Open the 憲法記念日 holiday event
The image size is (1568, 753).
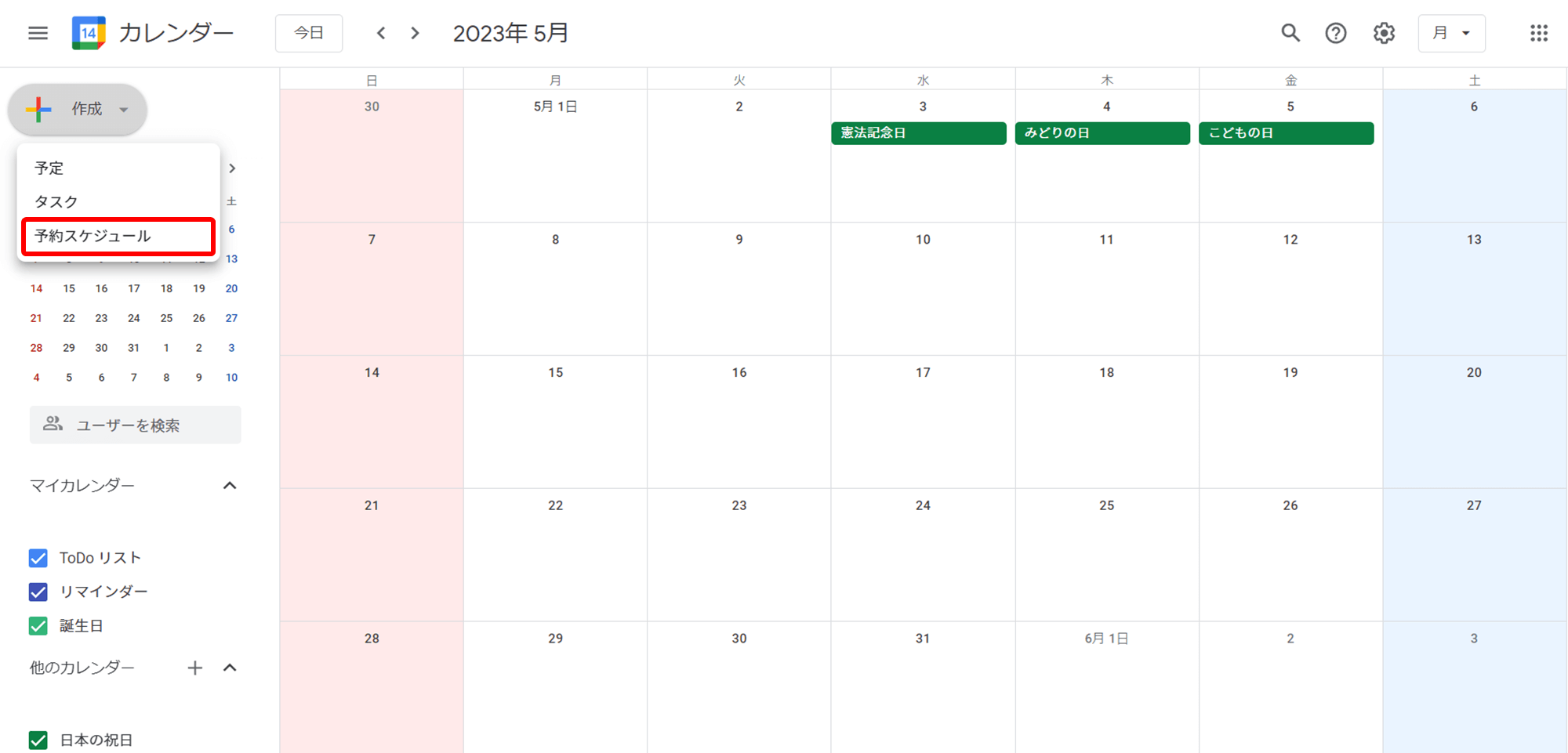click(919, 133)
